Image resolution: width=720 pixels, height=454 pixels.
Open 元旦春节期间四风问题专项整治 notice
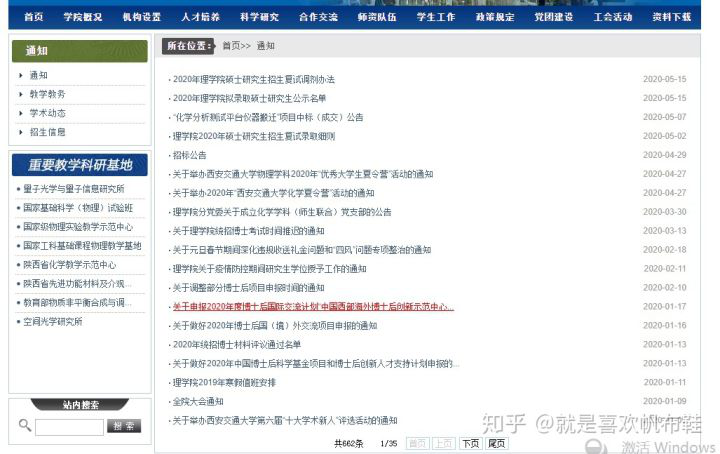tap(302, 250)
